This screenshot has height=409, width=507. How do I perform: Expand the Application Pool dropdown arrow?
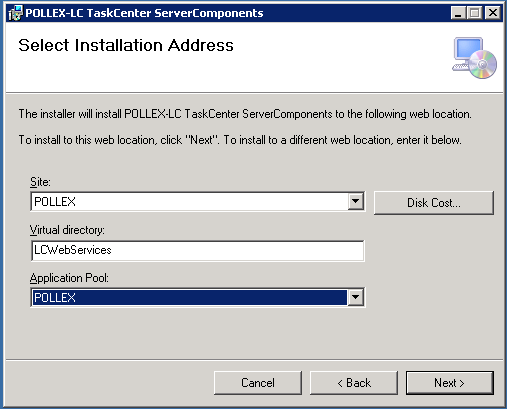coord(356,297)
